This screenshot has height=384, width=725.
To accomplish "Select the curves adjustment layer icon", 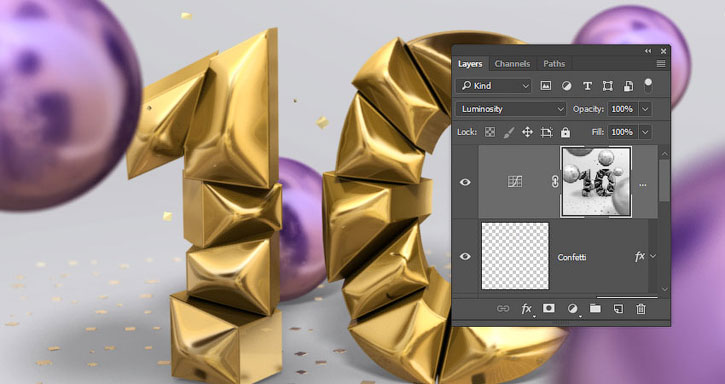I will click(x=515, y=182).
